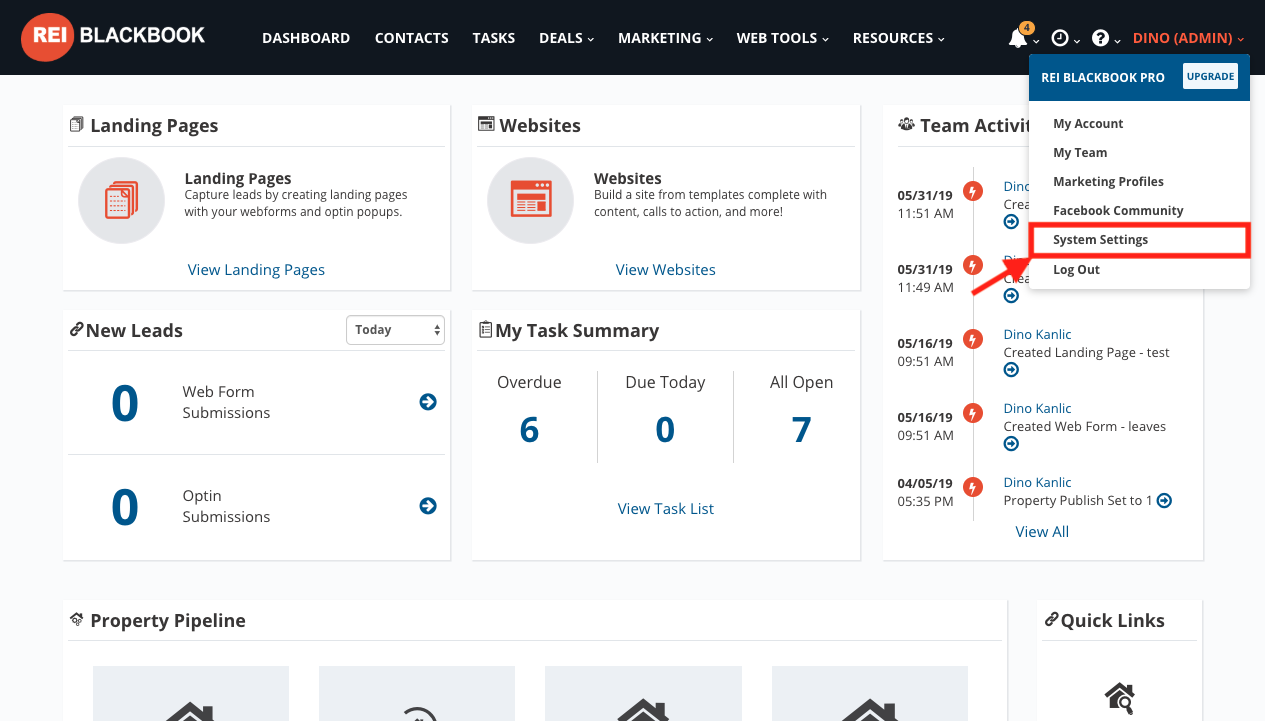
Task: Click the My Task Summary heading
Action: (x=577, y=331)
